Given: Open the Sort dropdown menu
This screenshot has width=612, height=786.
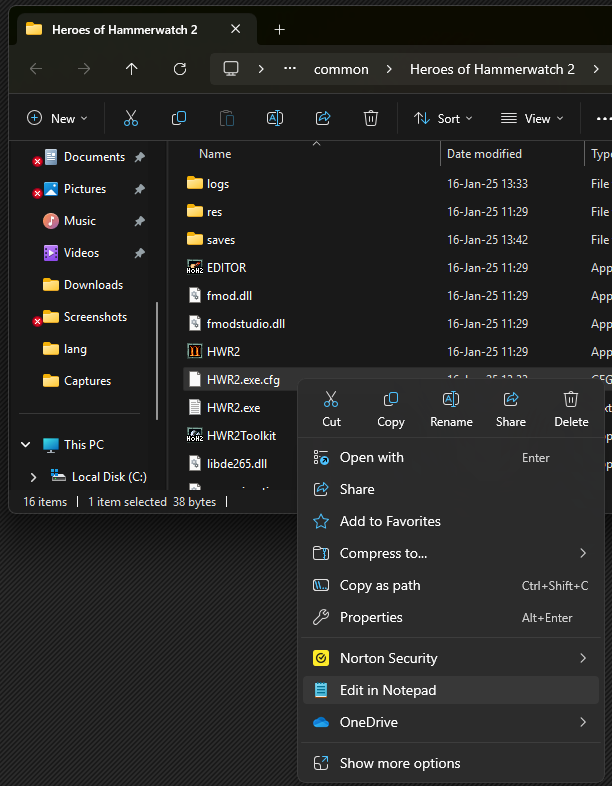Looking at the screenshot, I should click(443, 118).
